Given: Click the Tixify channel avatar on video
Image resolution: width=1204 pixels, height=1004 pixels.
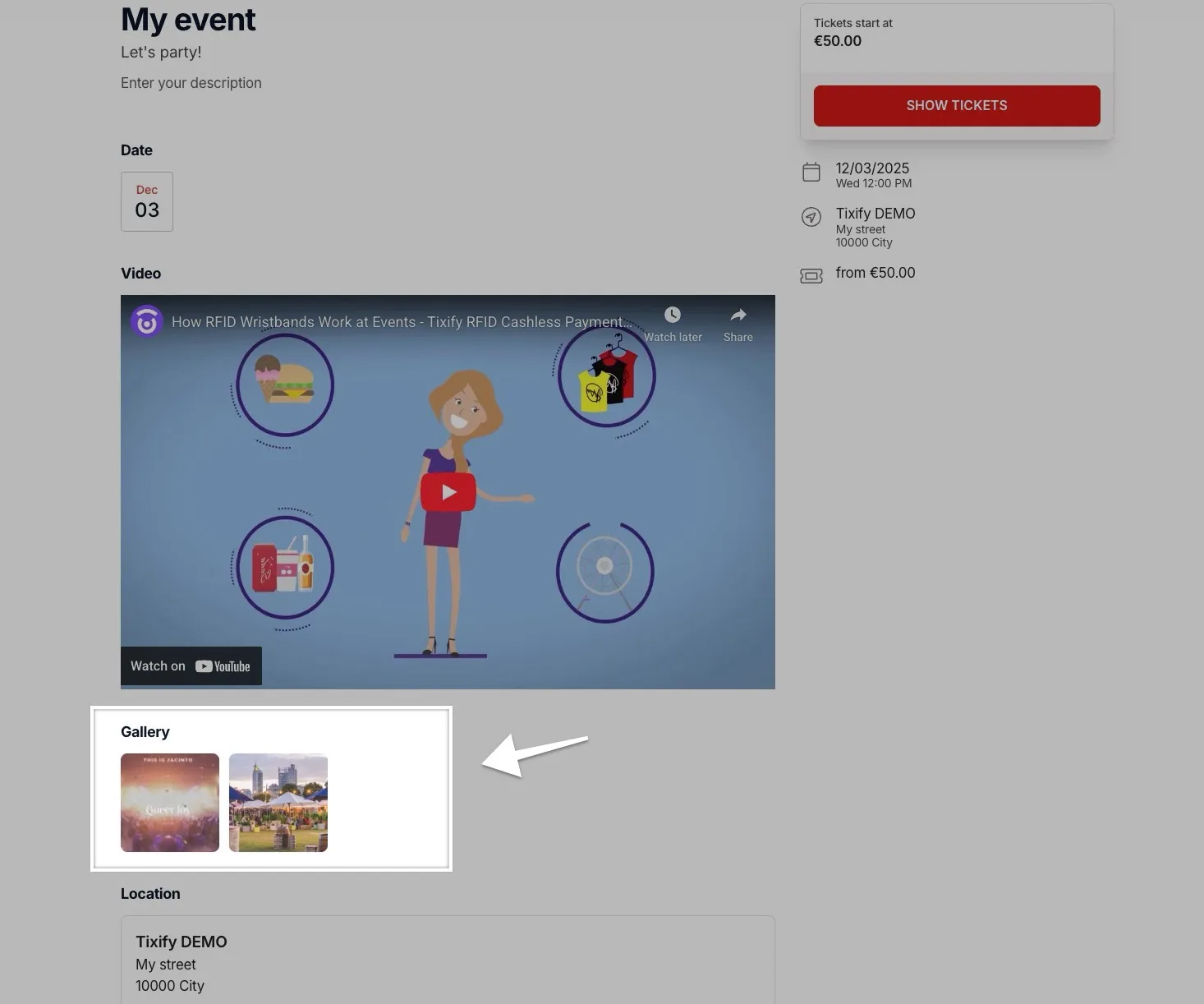Looking at the screenshot, I should point(147,322).
